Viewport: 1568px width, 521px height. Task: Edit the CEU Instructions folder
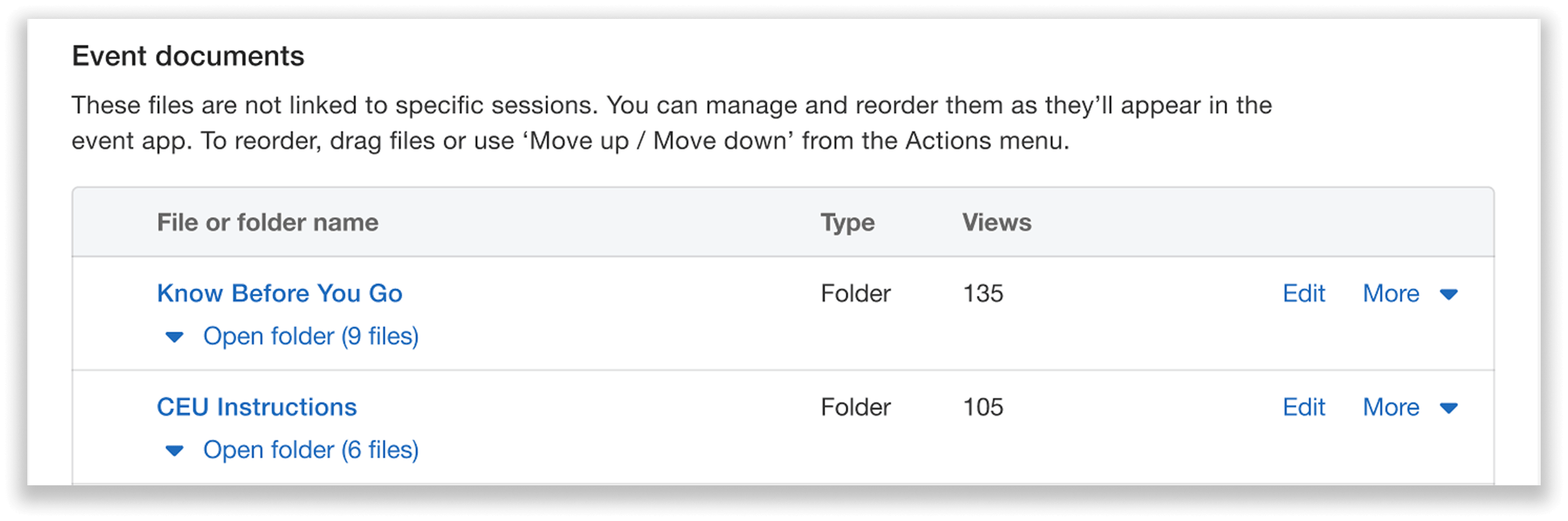pyautogui.click(x=1305, y=407)
